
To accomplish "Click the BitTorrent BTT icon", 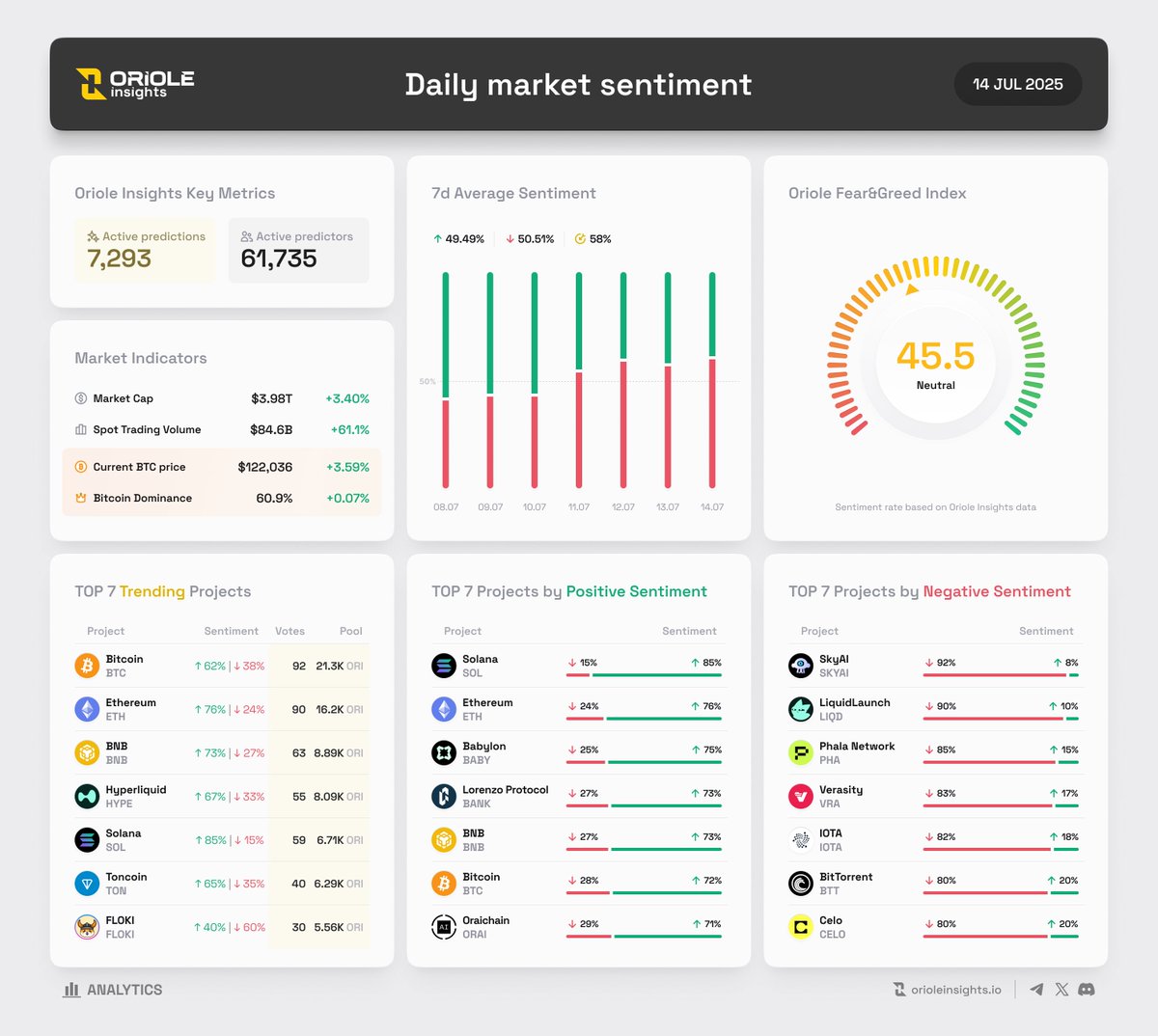I will click(x=801, y=883).
